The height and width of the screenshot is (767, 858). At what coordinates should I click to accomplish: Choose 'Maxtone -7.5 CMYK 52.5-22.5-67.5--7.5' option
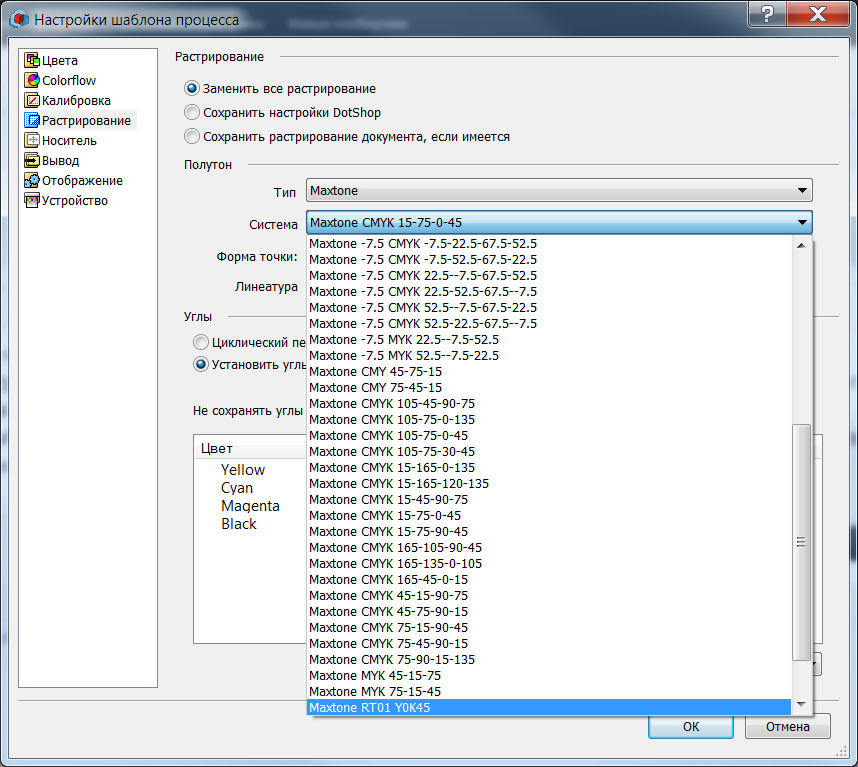point(549,323)
